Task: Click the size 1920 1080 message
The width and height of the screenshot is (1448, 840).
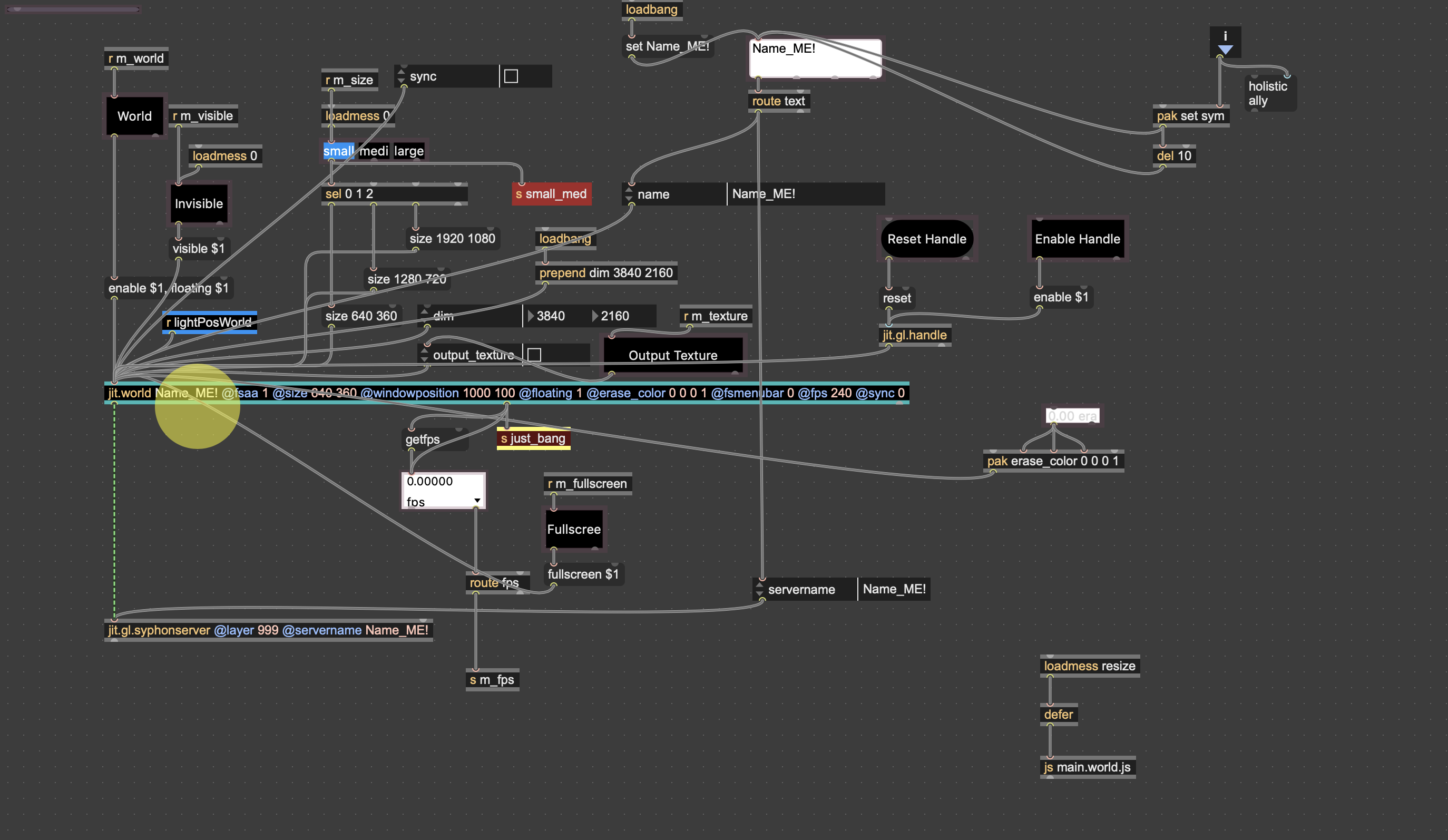Action: [452, 238]
